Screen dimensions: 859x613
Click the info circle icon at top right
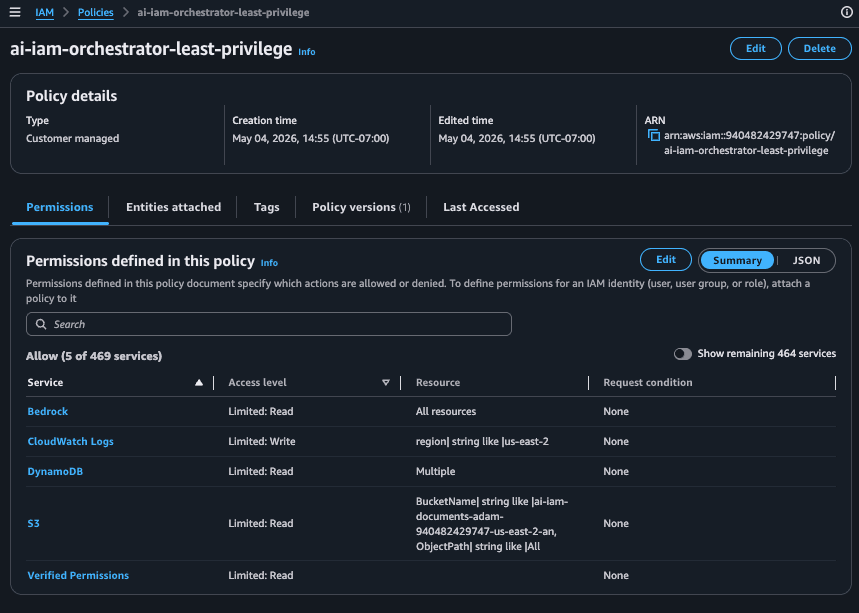(x=846, y=12)
